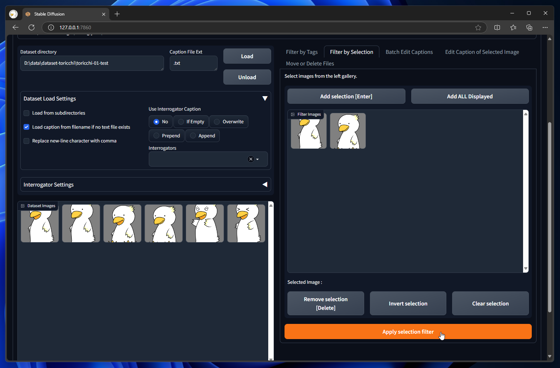Click Add selection [Enter] button

pos(346,96)
